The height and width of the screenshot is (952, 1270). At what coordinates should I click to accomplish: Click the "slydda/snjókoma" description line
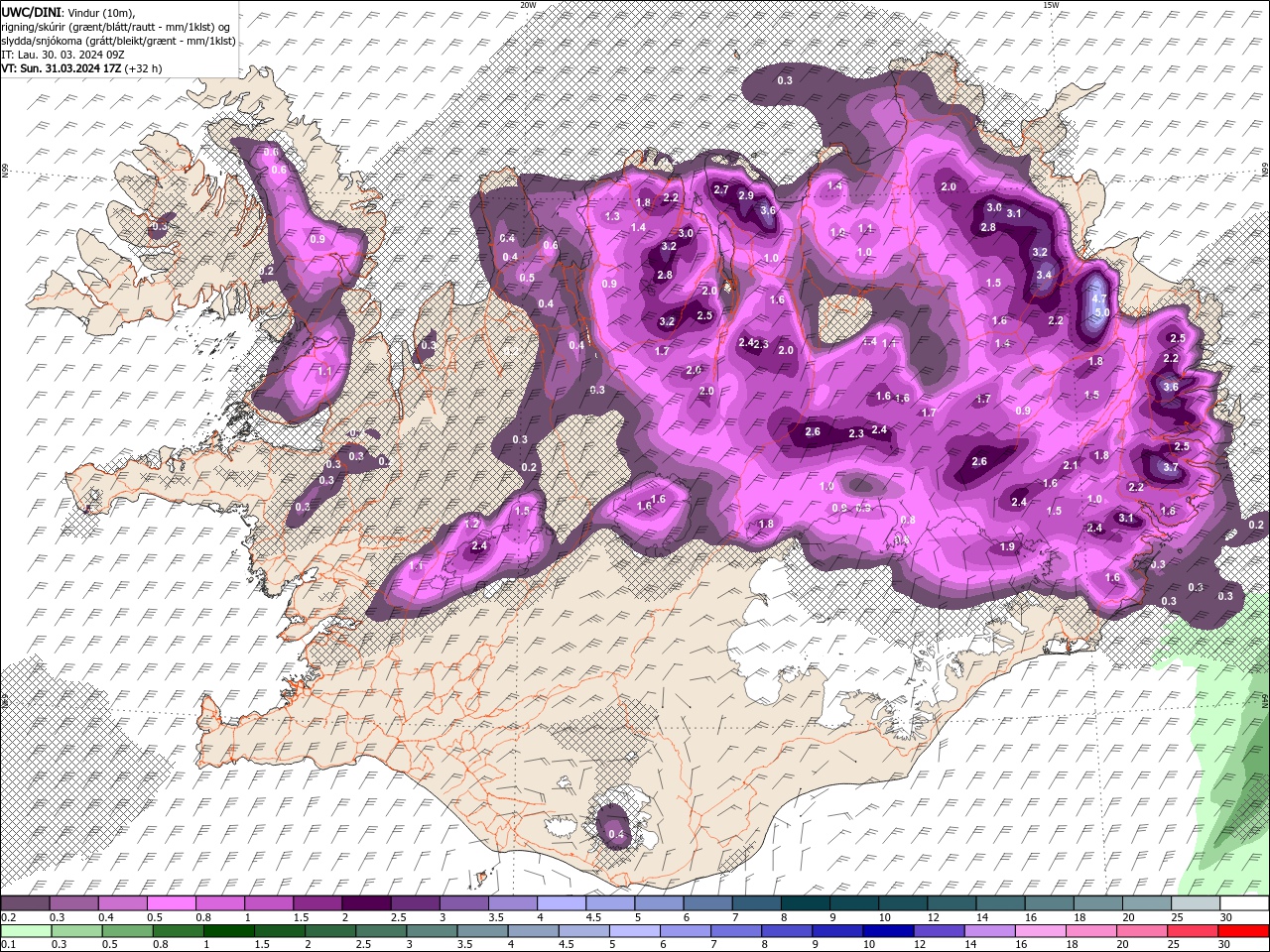click(118, 41)
